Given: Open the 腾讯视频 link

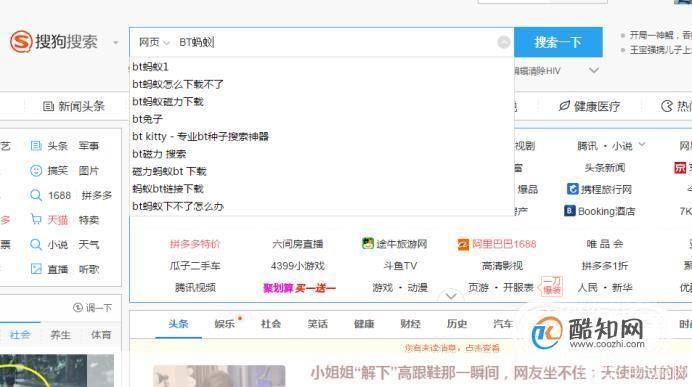Looking at the screenshot, I should [195, 288].
